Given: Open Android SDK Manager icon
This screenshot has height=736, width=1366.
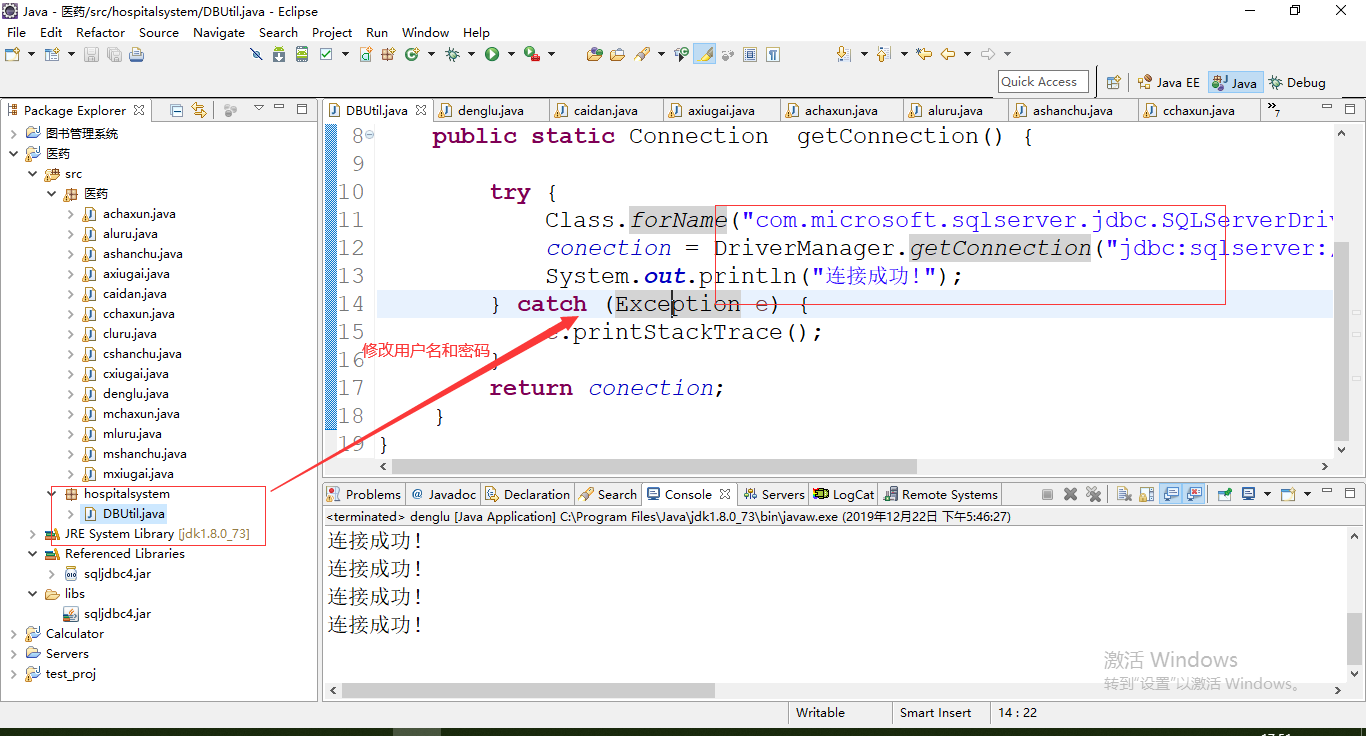Looking at the screenshot, I should coord(279,54).
